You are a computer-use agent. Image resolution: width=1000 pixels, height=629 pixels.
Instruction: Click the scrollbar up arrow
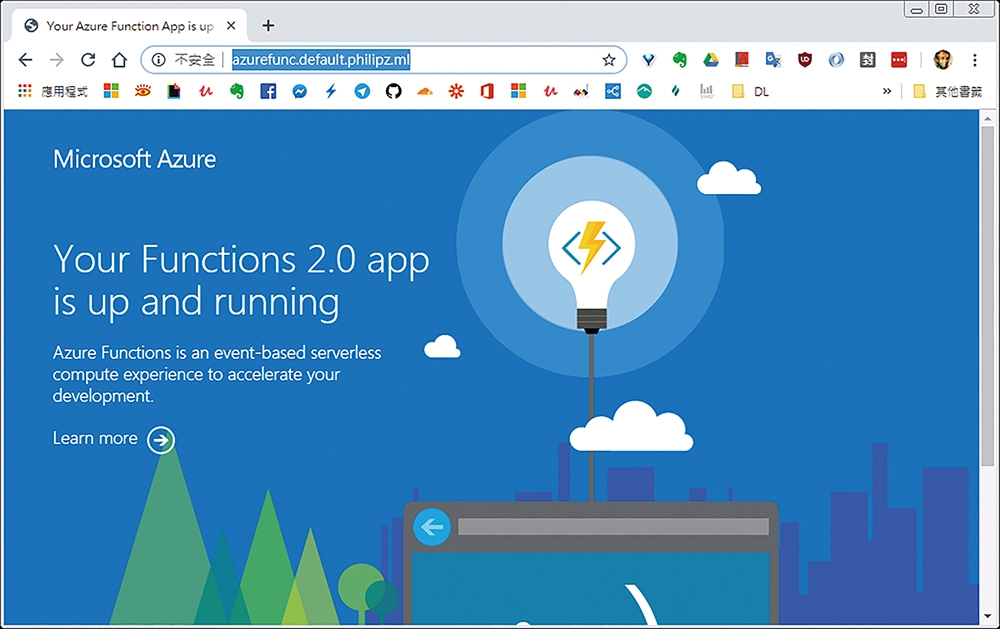point(987,119)
